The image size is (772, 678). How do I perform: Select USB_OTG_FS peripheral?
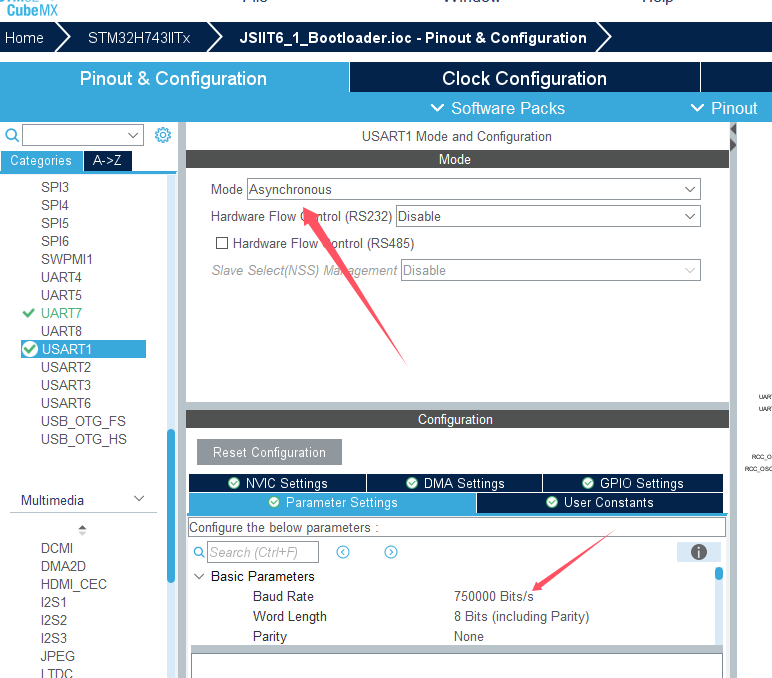tap(84, 421)
